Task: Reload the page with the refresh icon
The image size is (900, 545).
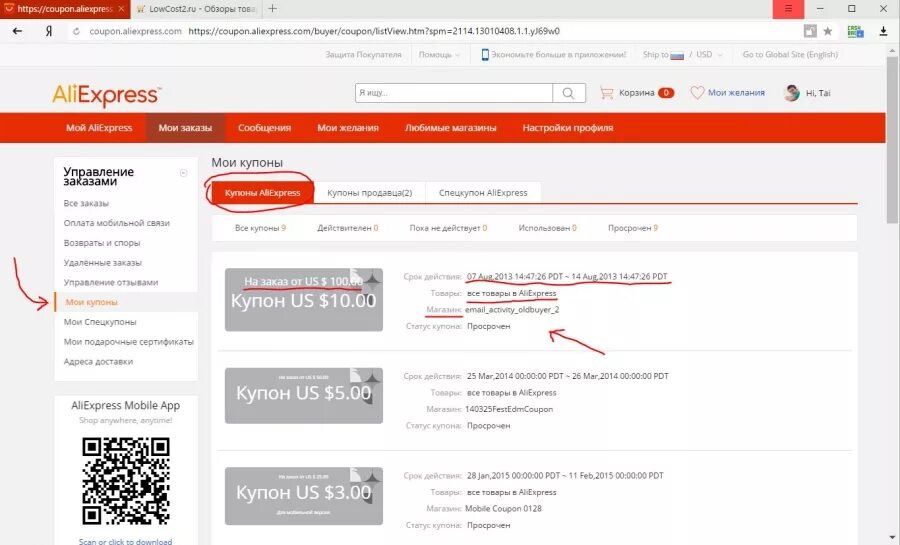Action: click(76, 32)
